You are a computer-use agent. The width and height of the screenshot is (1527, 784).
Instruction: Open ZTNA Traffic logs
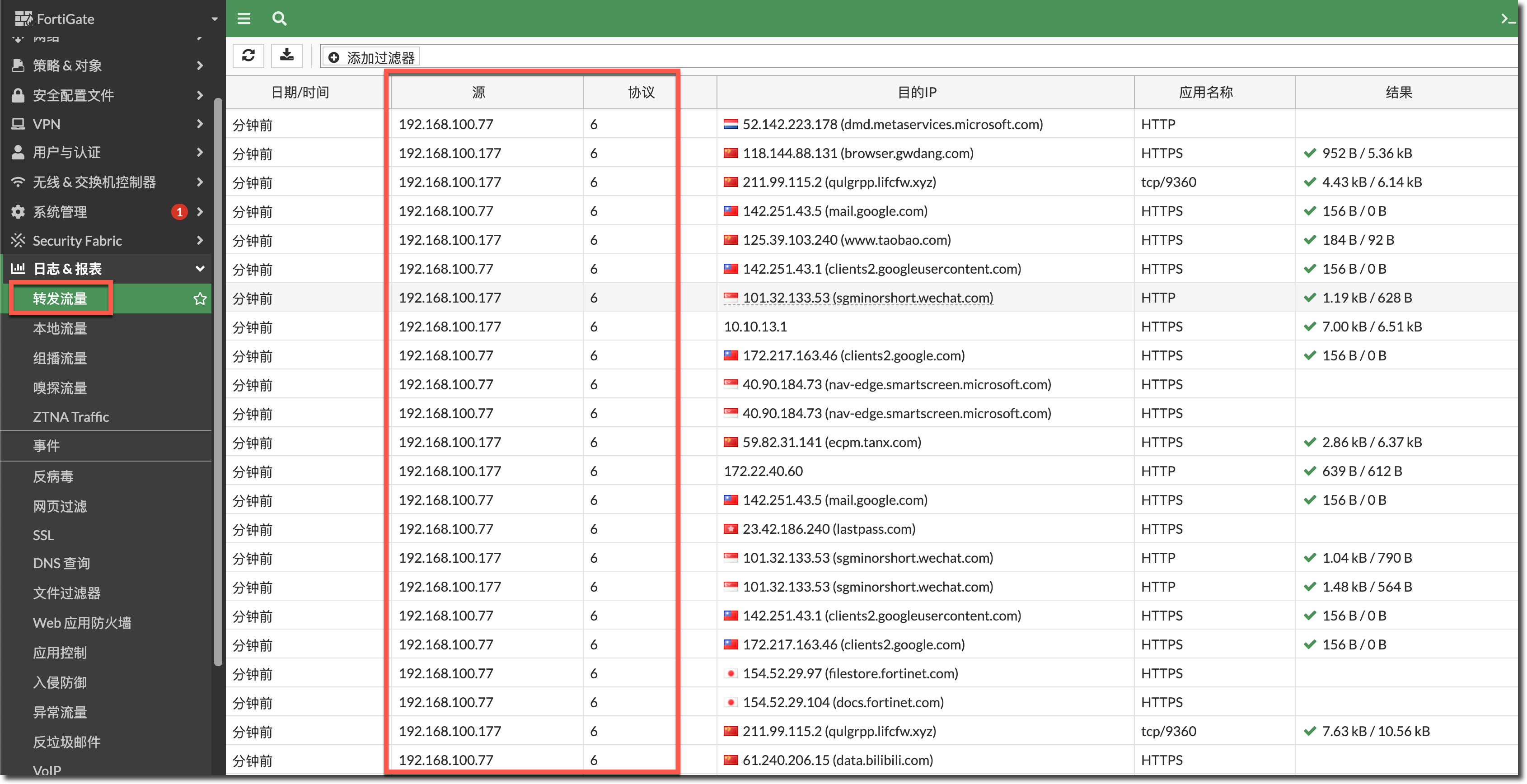pos(70,416)
